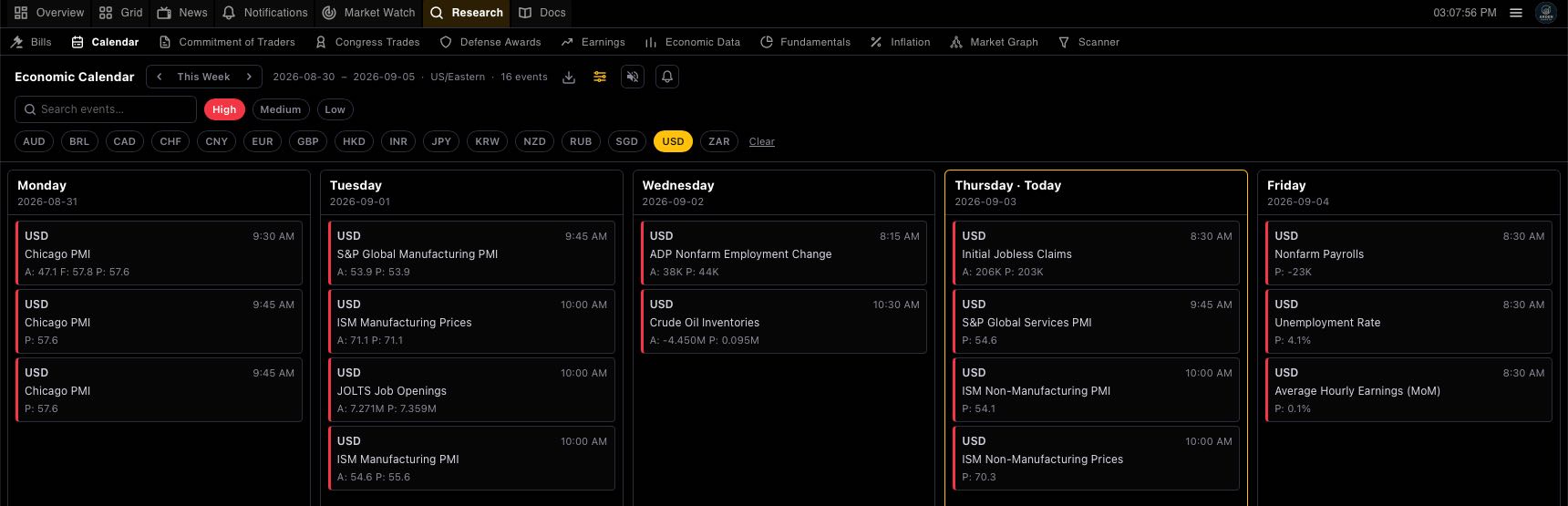Toggle the CHF currency filter
The height and width of the screenshot is (506, 1568).
click(x=170, y=141)
